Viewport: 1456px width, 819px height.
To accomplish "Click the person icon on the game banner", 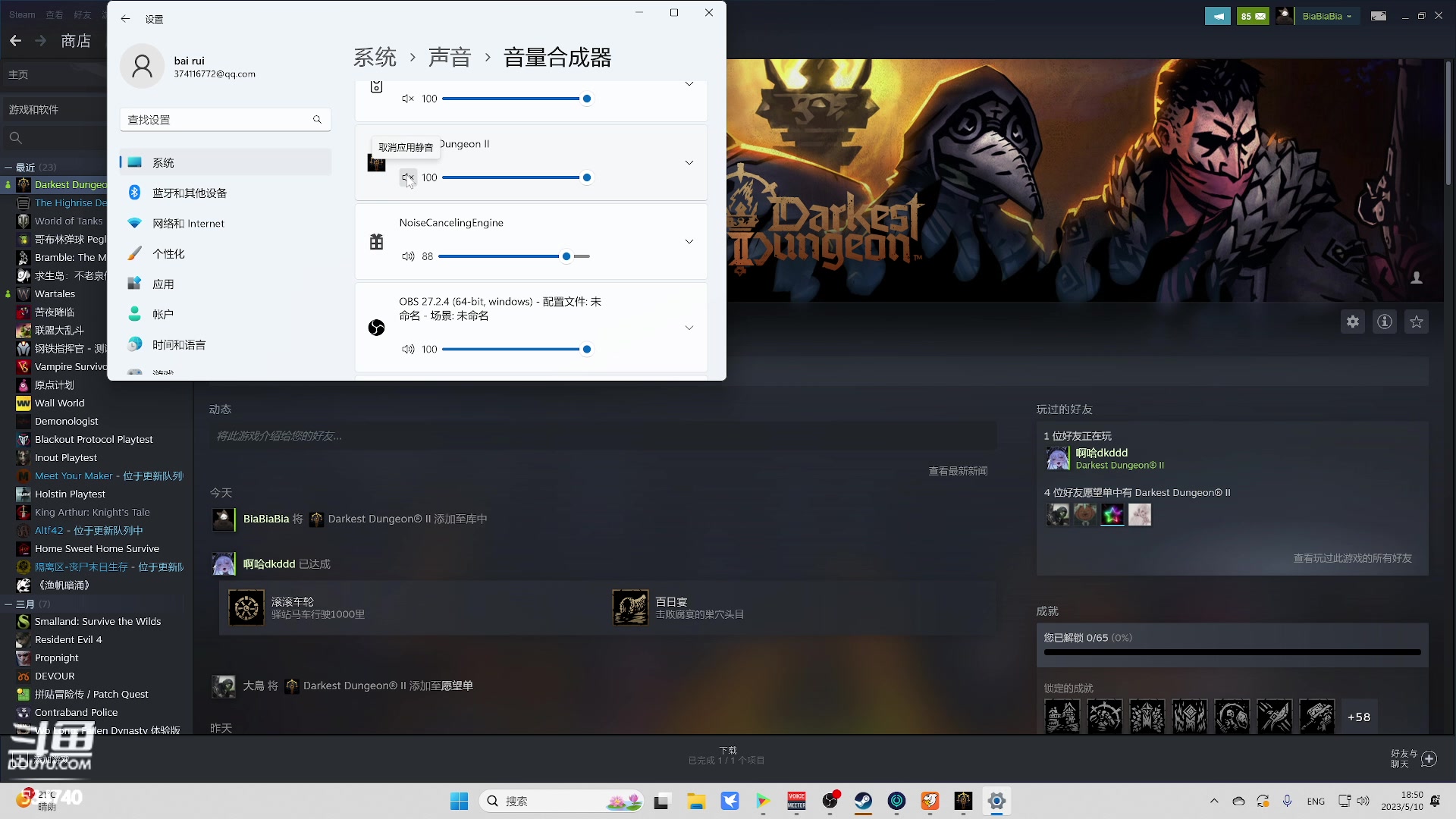I will coord(1416,278).
